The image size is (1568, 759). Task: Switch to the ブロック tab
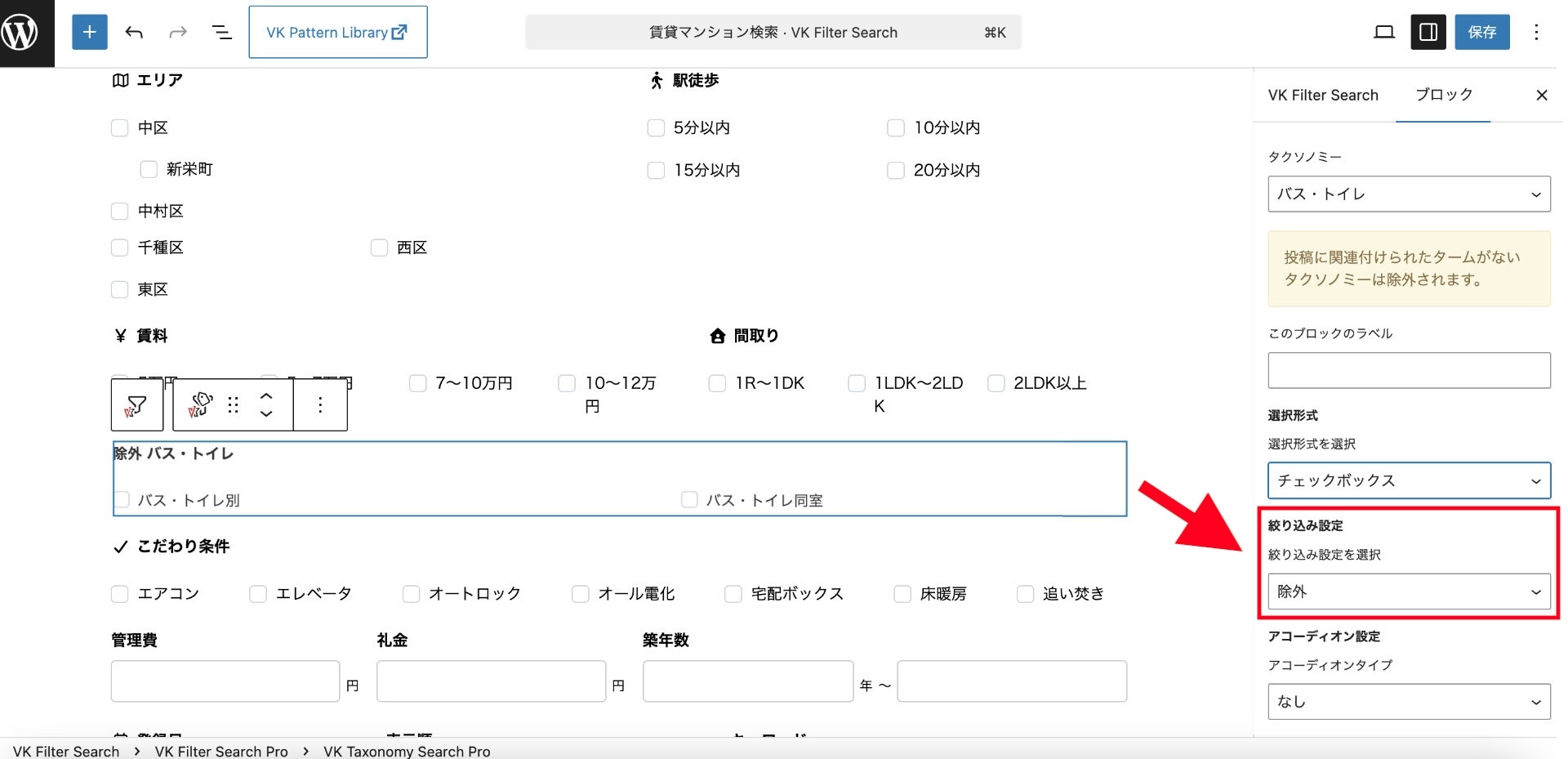point(1442,95)
